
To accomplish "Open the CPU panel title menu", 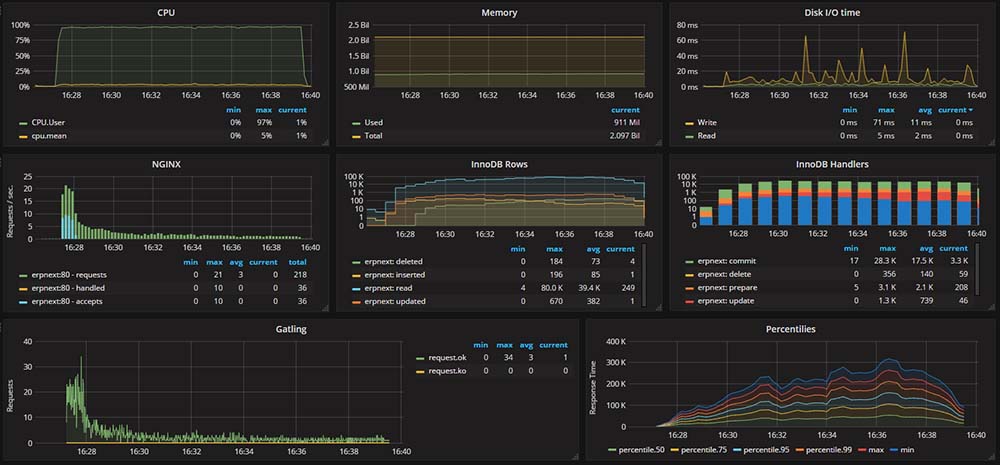I will coord(167,12).
